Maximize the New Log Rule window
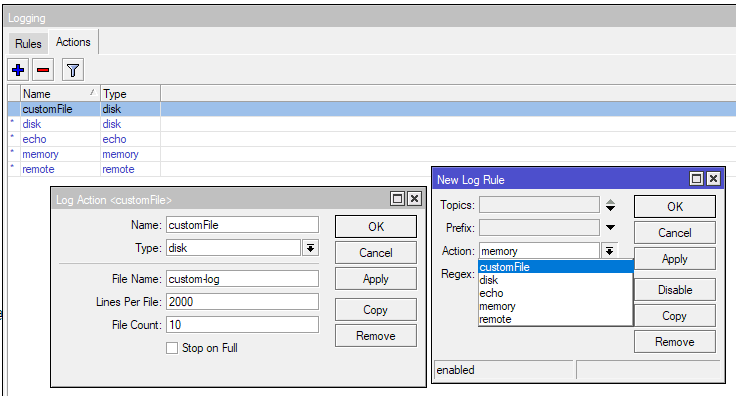This screenshot has height=396, width=736. tap(697, 179)
